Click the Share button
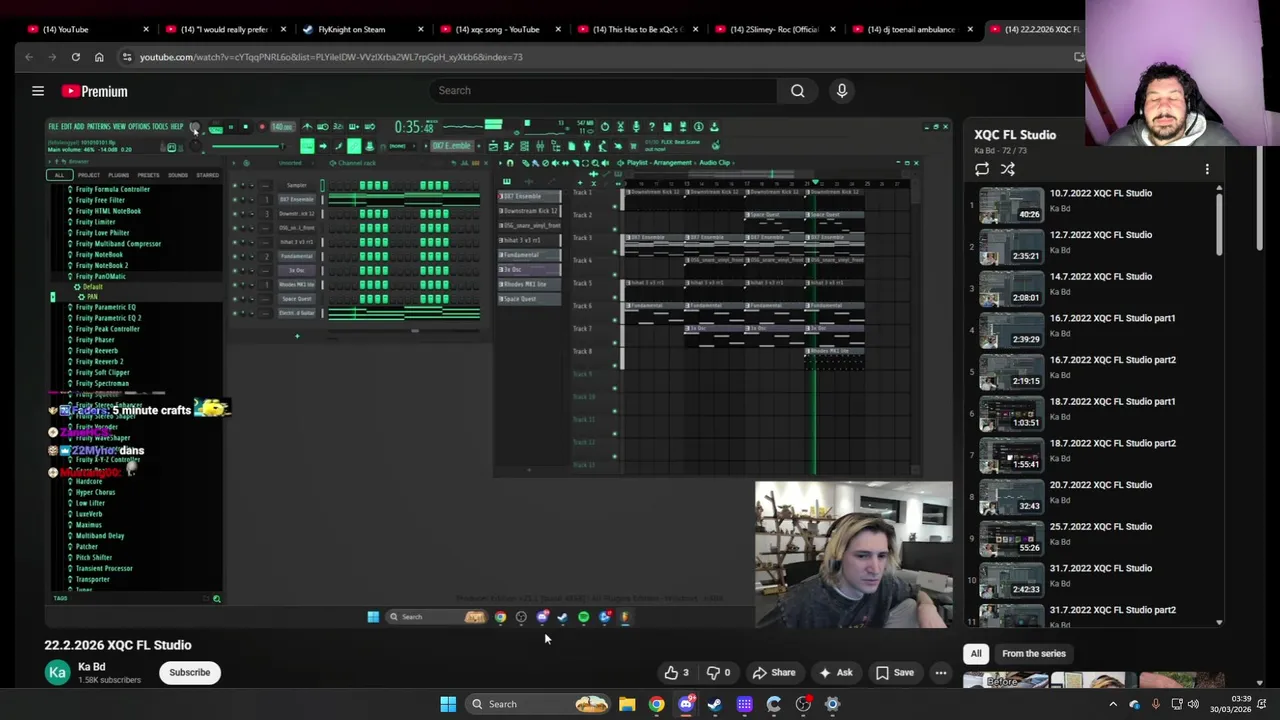This screenshot has width=1280, height=720. [774, 673]
